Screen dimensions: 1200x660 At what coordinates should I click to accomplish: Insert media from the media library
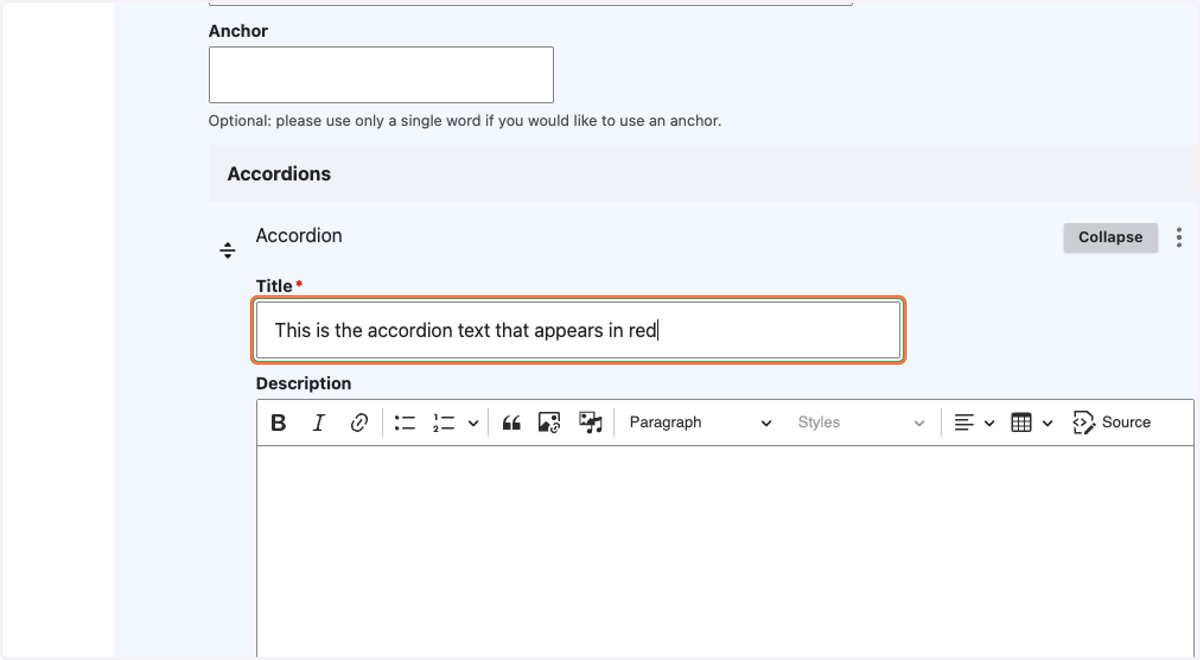coord(590,423)
